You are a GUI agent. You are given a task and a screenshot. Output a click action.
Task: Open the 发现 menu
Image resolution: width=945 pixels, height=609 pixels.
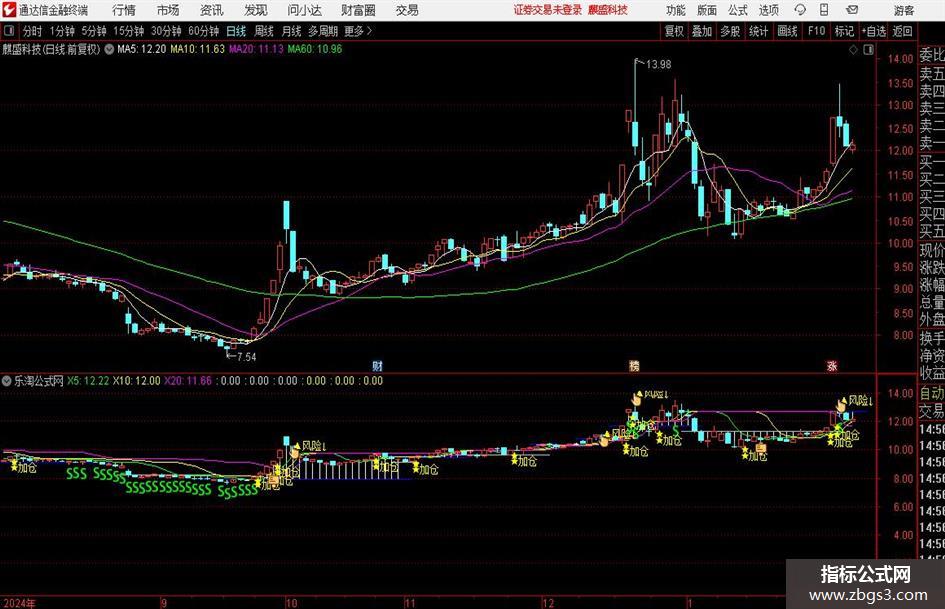[256, 10]
